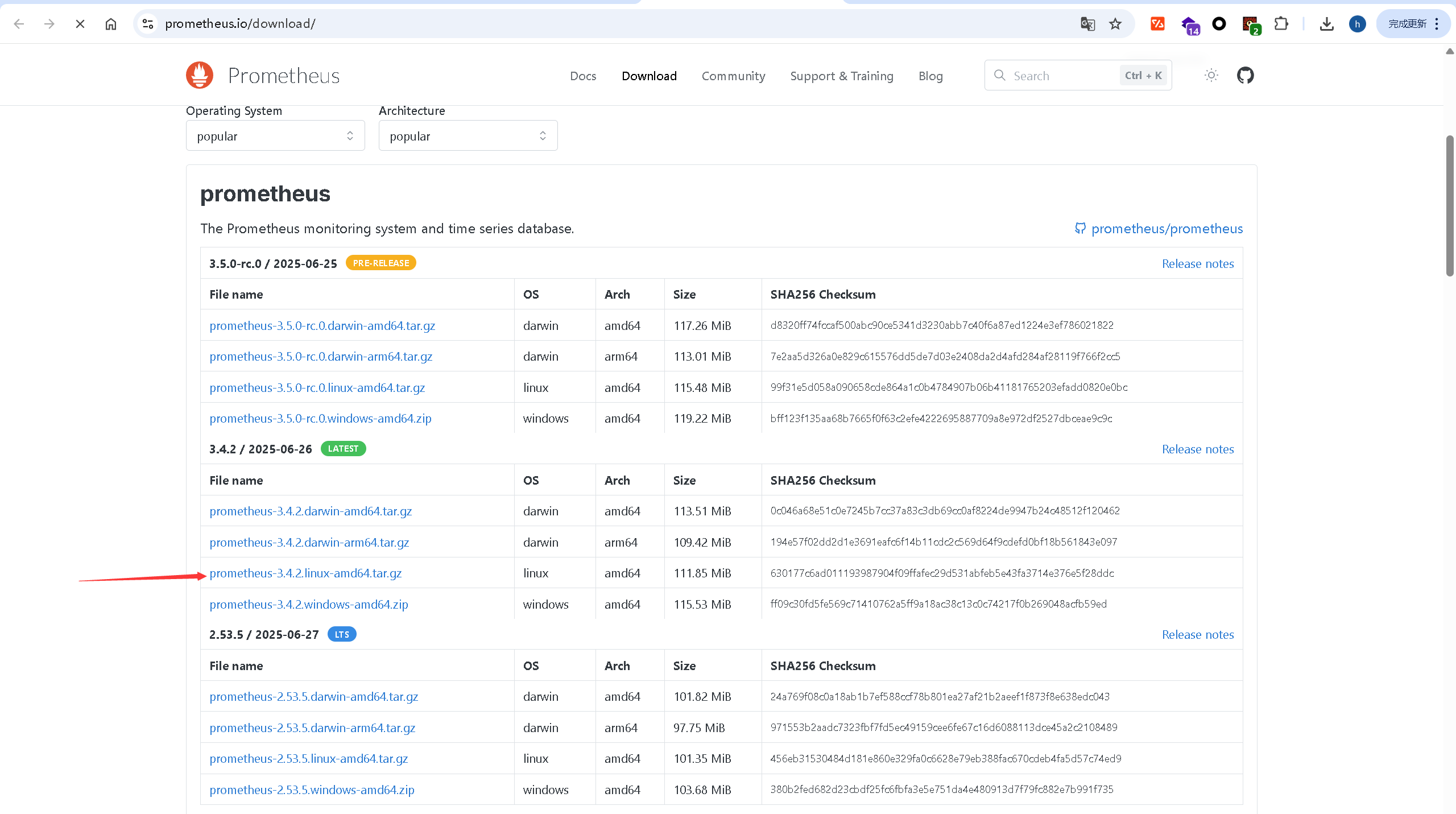The width and height of the screenshot is (1456, 814).
Task: Download prometheus-3.4.2.windows-amd64.zip
Action: 309,604
